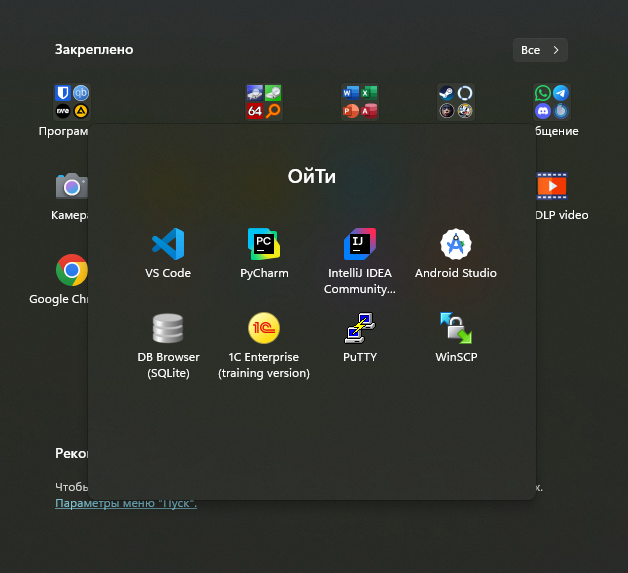The height and width of the screenshot is (573, 628).
Task: Open the pinned folder containing the 64 icon
Action: pos(264,102)
